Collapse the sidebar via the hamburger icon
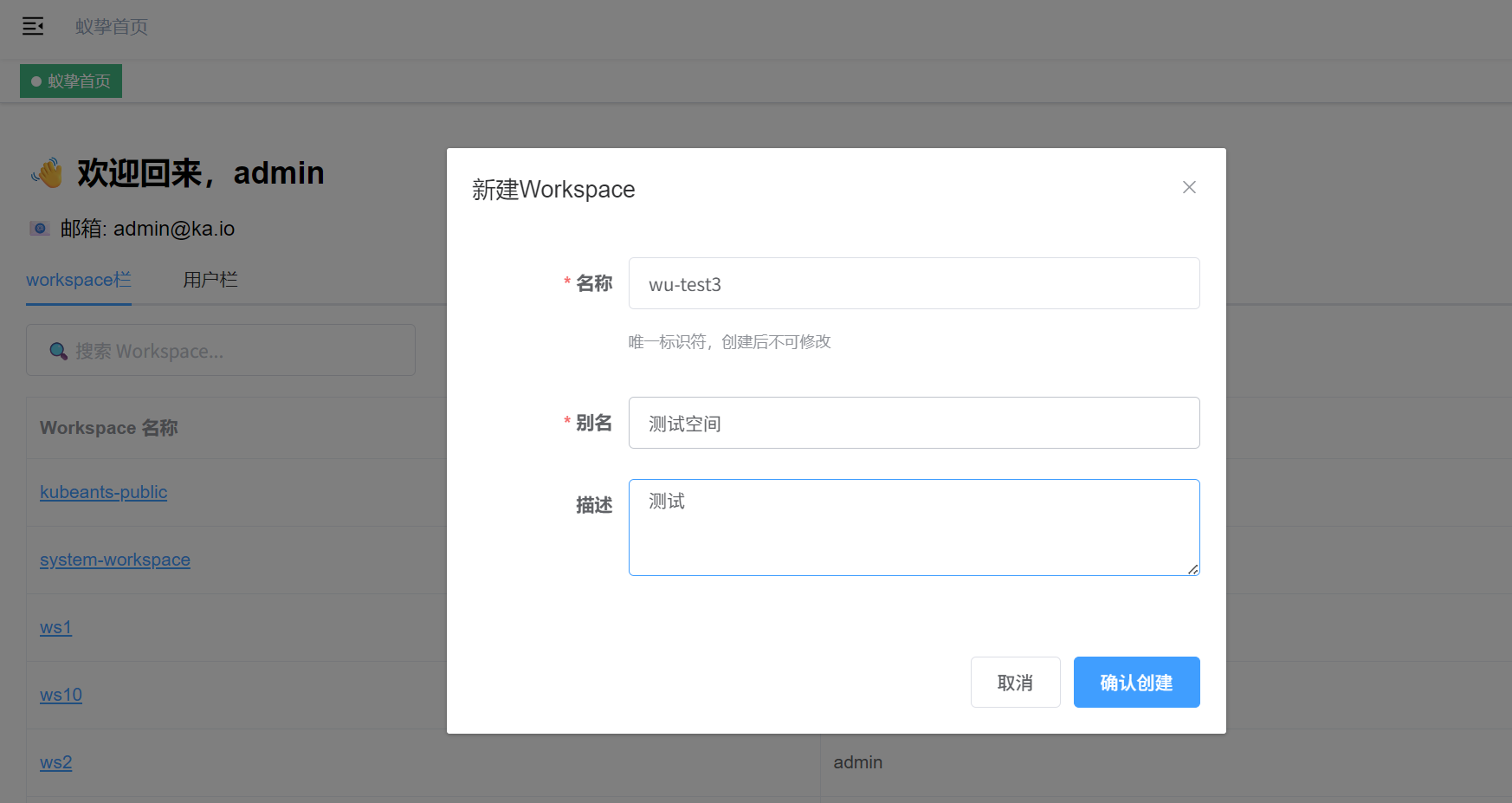The image size is (1512, 803). point(33,26)
